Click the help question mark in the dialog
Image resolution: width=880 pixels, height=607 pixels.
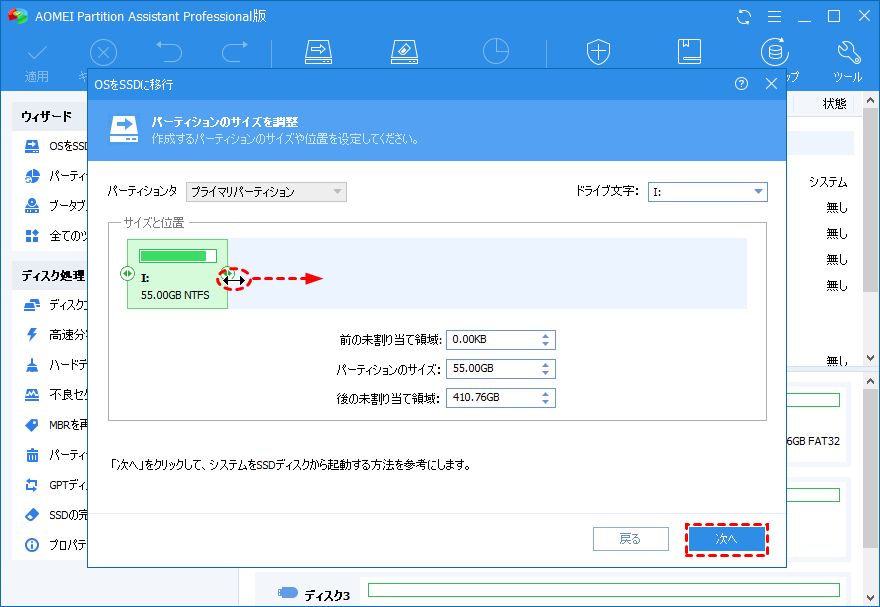pos(741,84)
